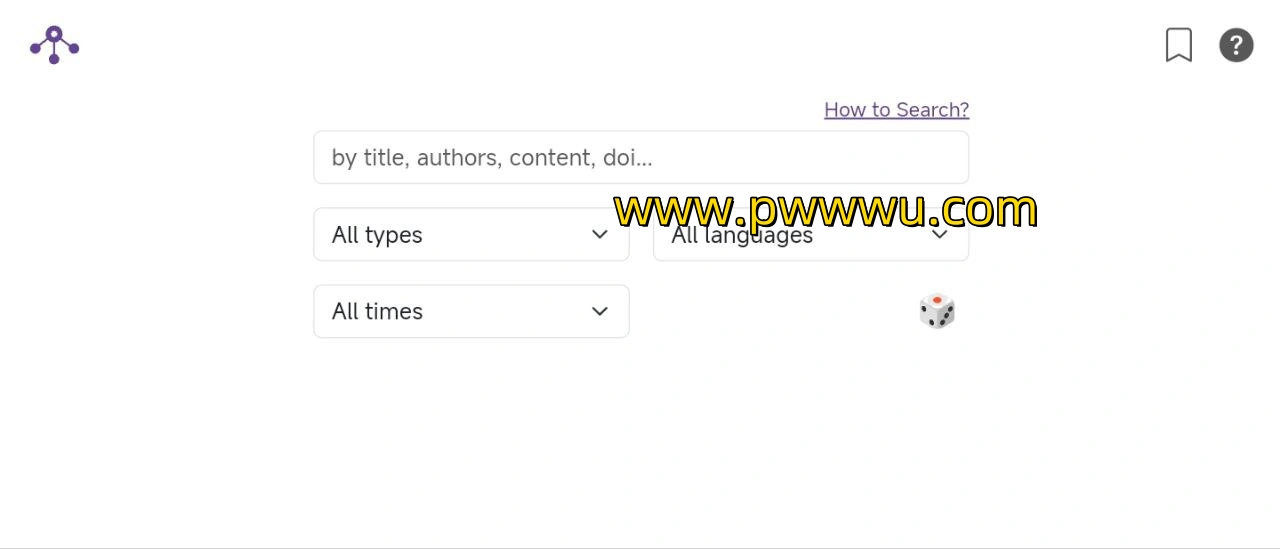The image size is (1280, 549).
Task: View bookmarked items from the header
Action: pos(1179,45)
